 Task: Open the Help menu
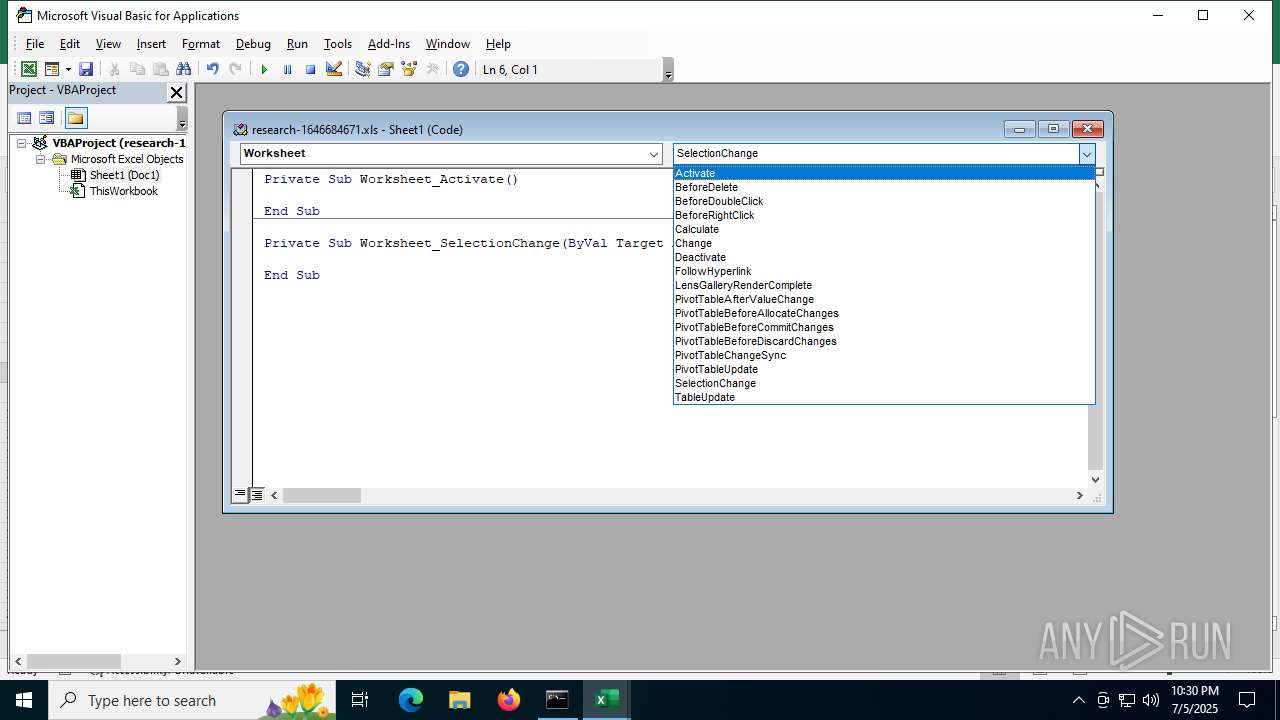pos(498,44)
